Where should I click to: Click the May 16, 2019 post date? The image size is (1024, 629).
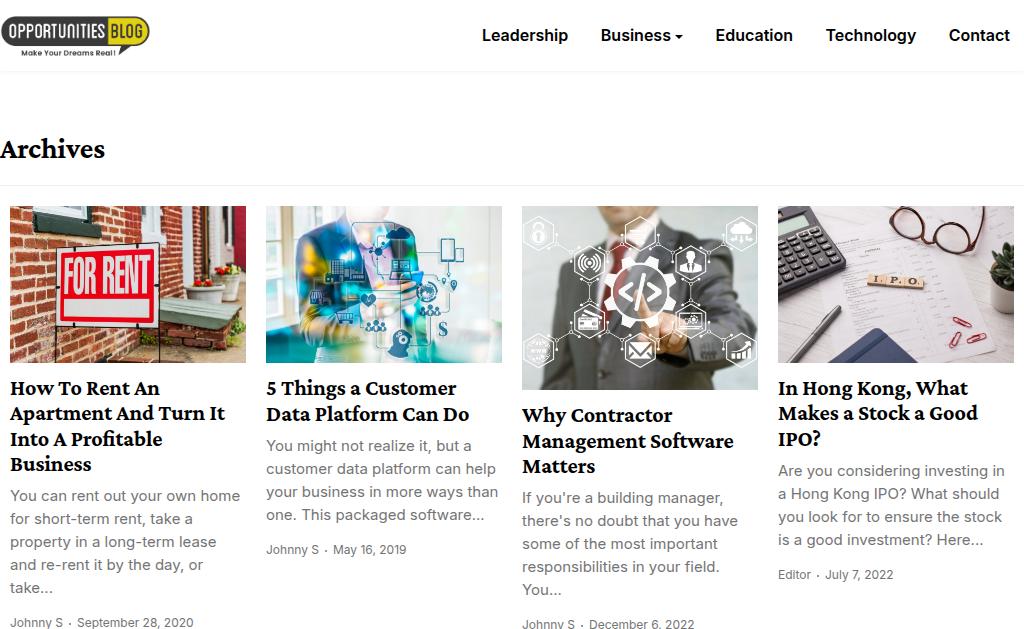click(x=369, y=549)
